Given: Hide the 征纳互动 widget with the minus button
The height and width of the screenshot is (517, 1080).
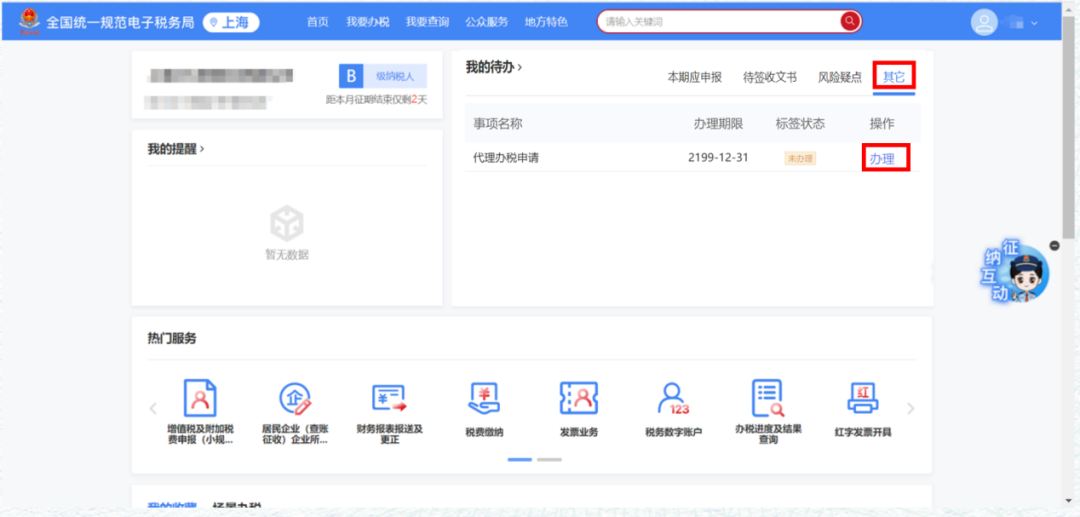Looking at the screenshot, I should 1055,245.
